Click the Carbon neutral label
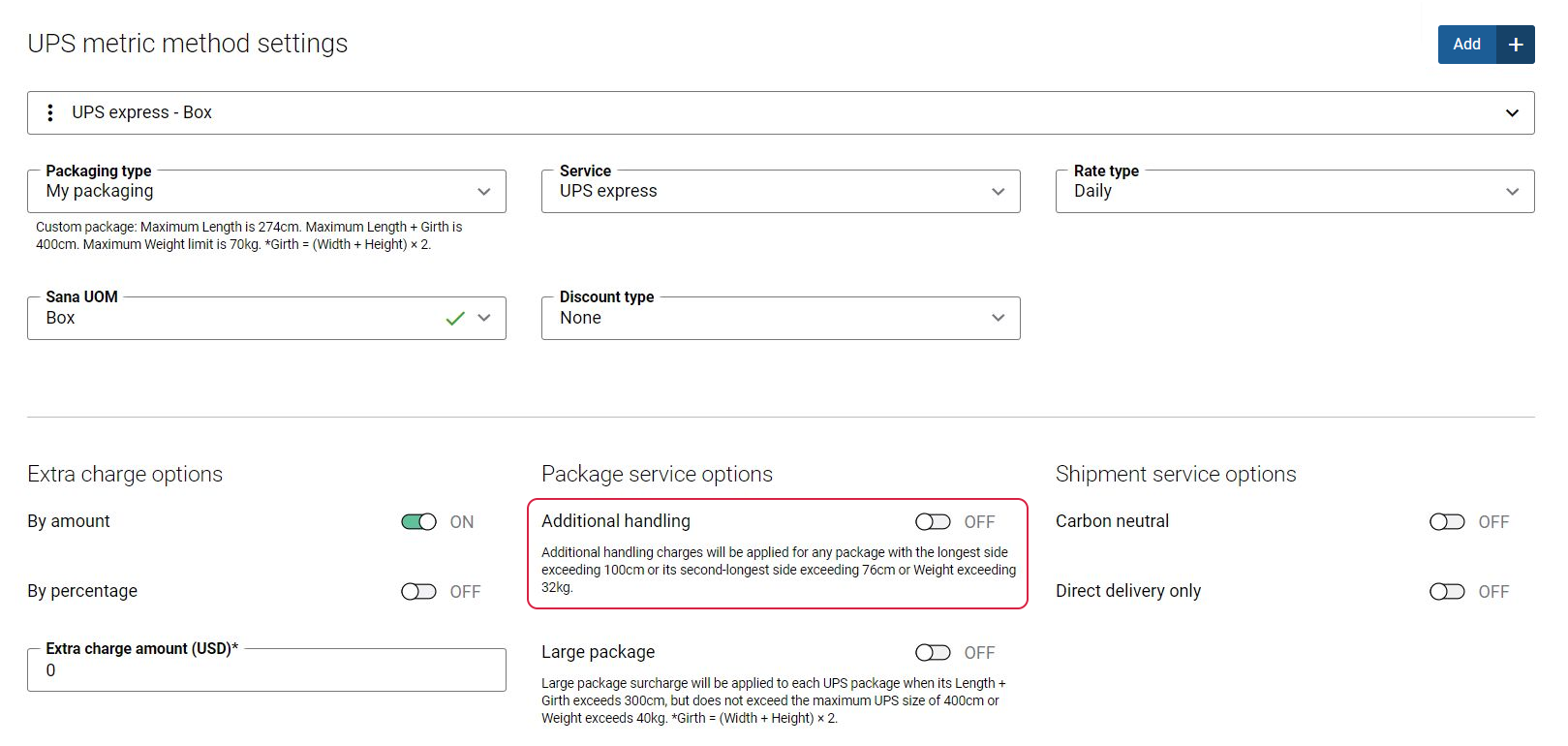 click(x=1112, y=521)
